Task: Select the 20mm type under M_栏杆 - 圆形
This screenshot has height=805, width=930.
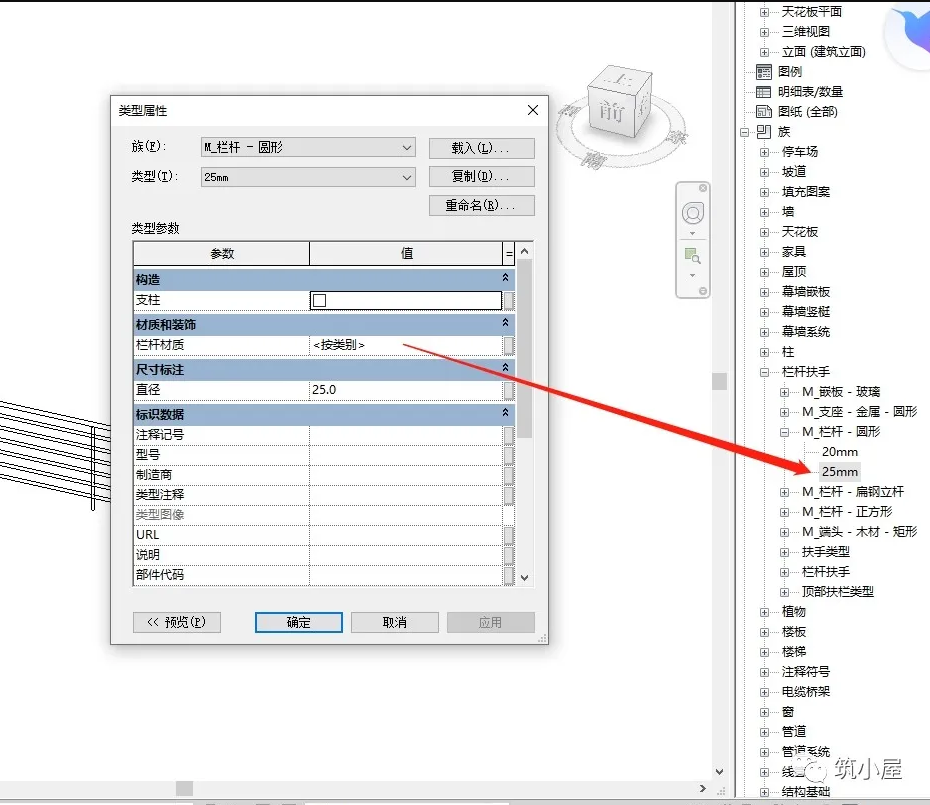Action: pos(838,451)
